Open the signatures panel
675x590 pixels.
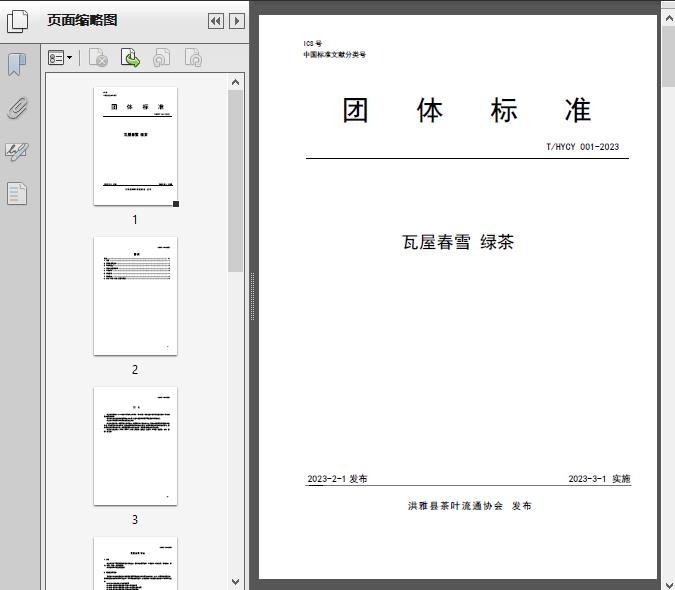point(17,151)
